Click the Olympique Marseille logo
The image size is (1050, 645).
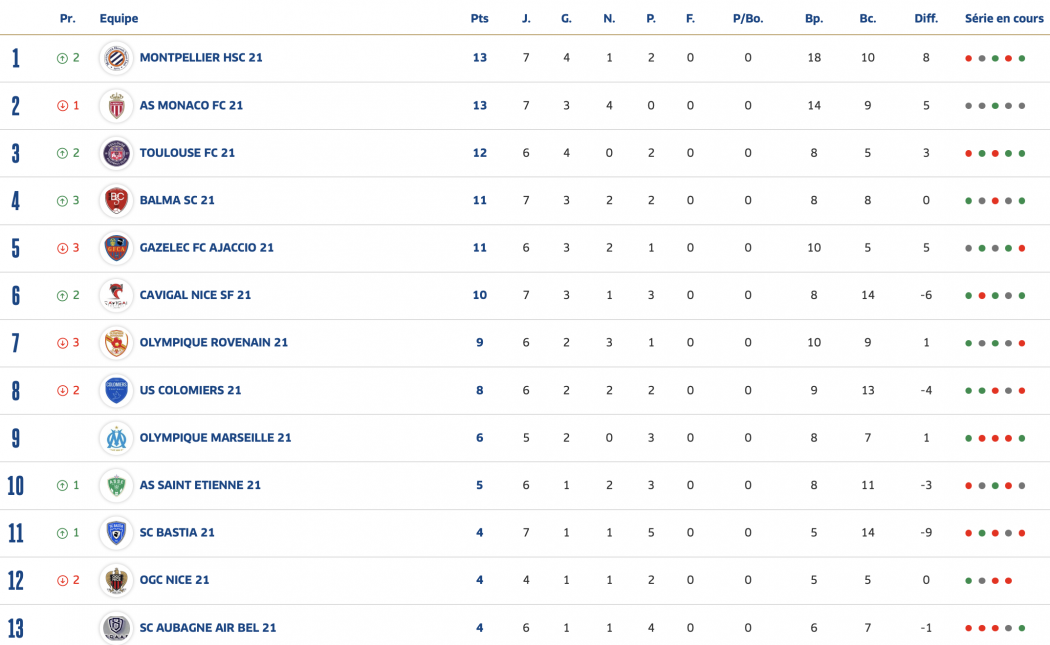116,438
